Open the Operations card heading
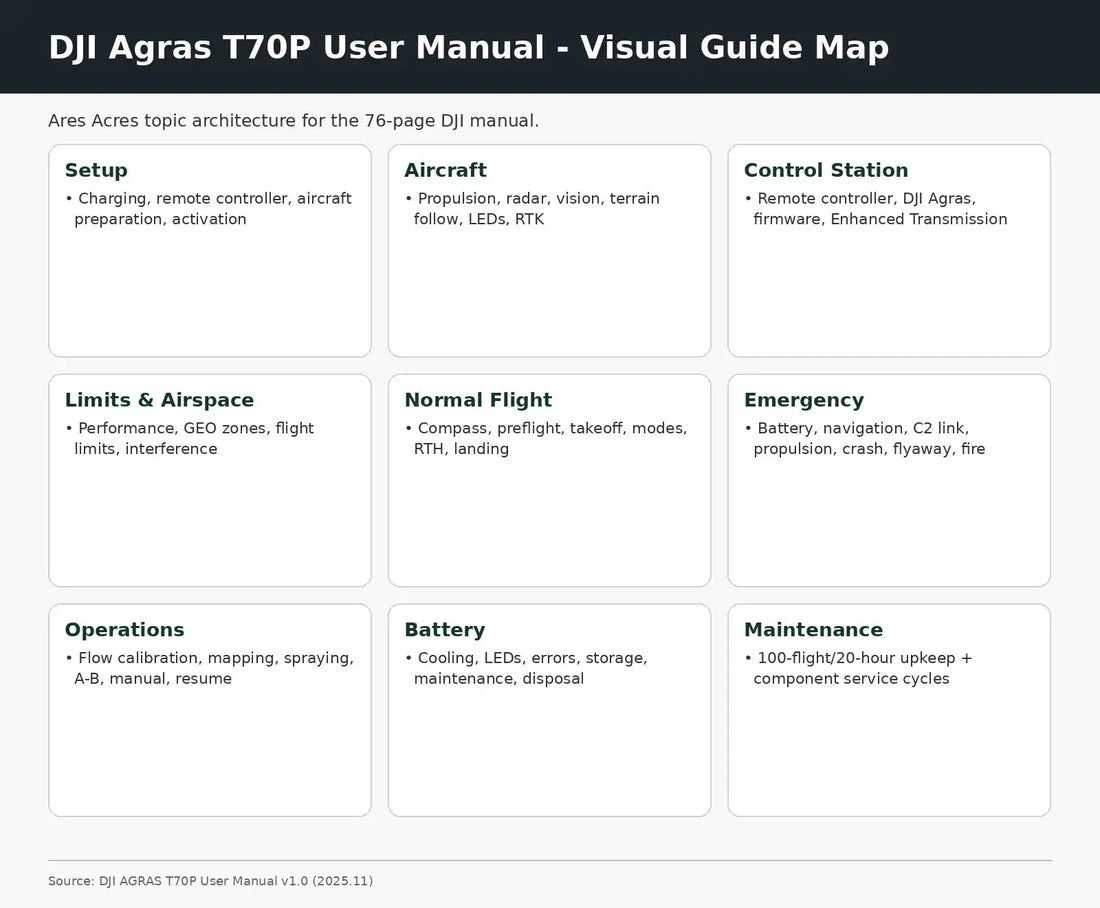Image resolution: width=1100 pixels, height=908 pixels. [x=124, y=629]
